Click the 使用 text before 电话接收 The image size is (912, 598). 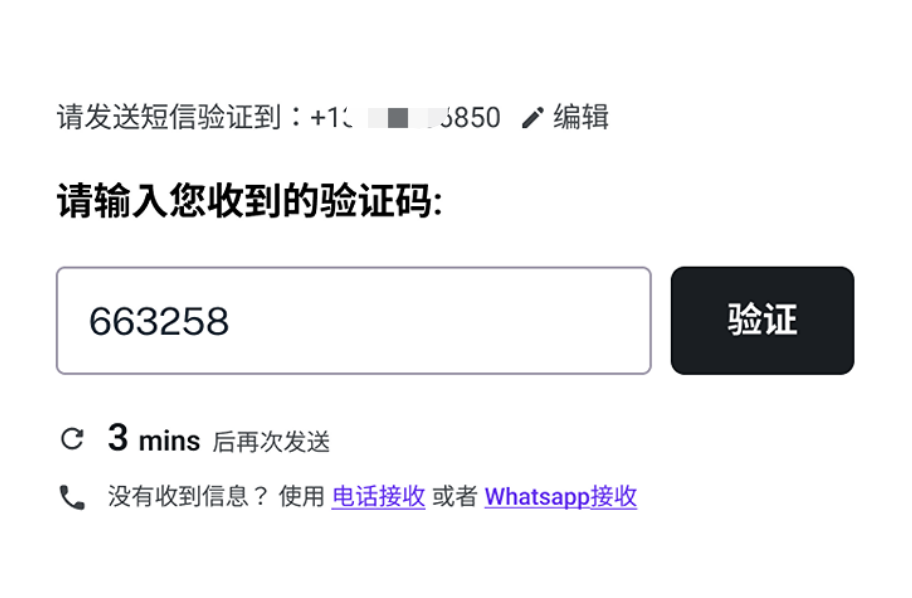[x=302, y=497]
